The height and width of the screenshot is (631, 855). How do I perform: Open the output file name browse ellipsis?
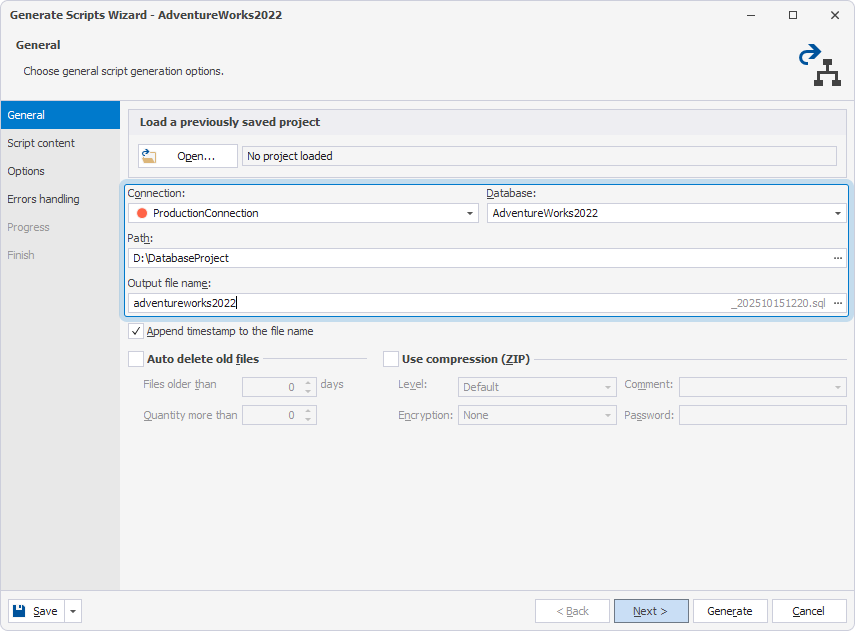836,302
